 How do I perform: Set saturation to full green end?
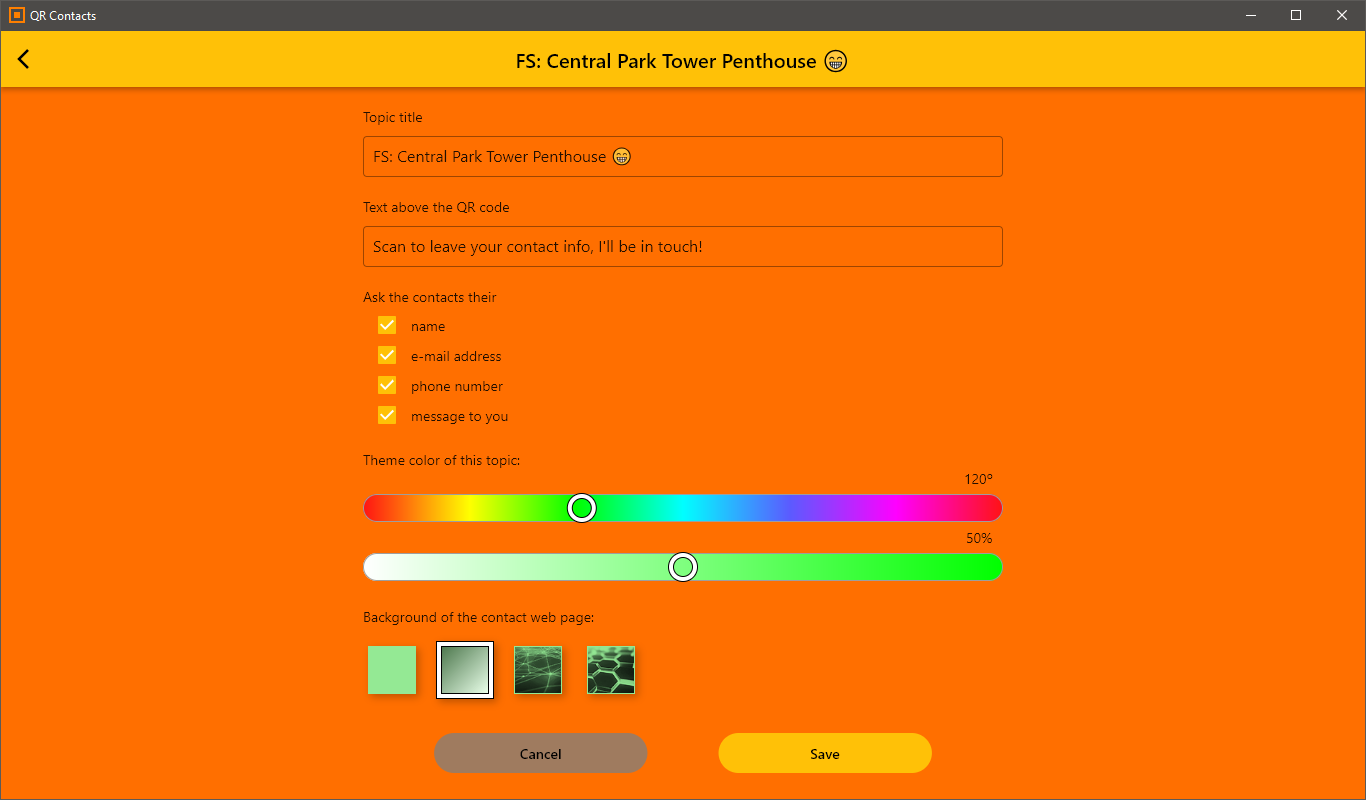tap(992, 567)
